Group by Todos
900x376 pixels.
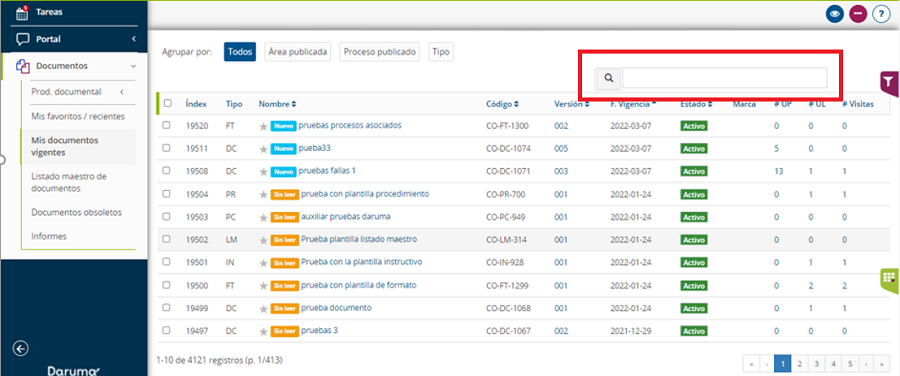240,52
